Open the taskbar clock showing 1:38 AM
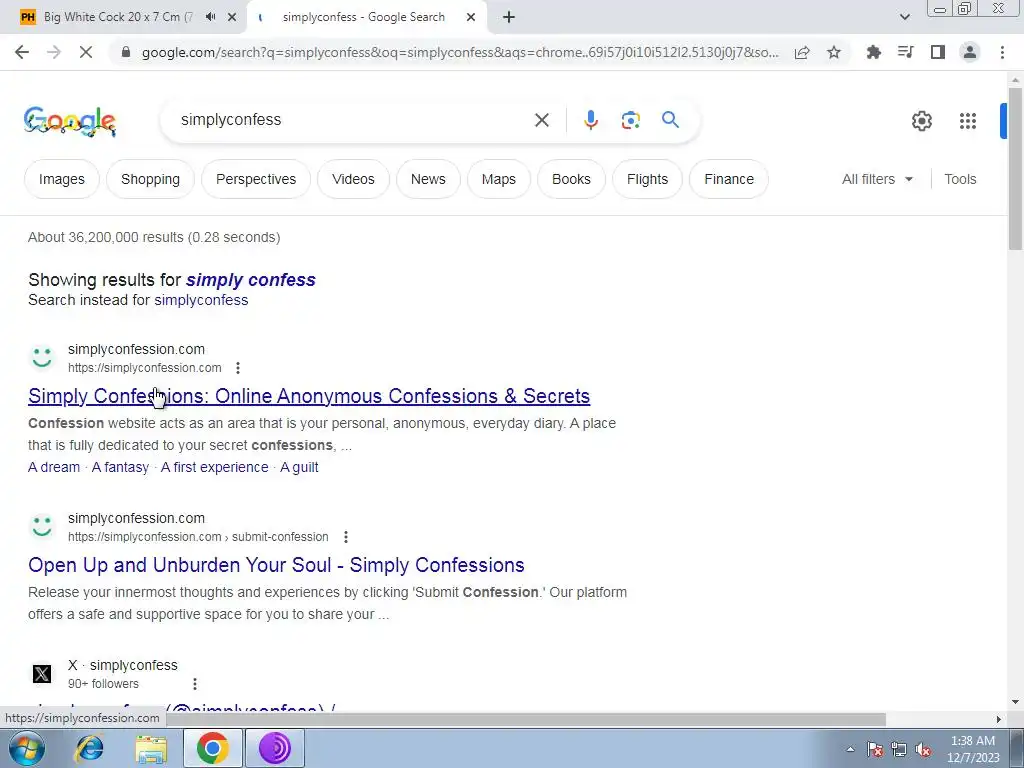The height and width of the screenshot is (768, 1024). 973,749
